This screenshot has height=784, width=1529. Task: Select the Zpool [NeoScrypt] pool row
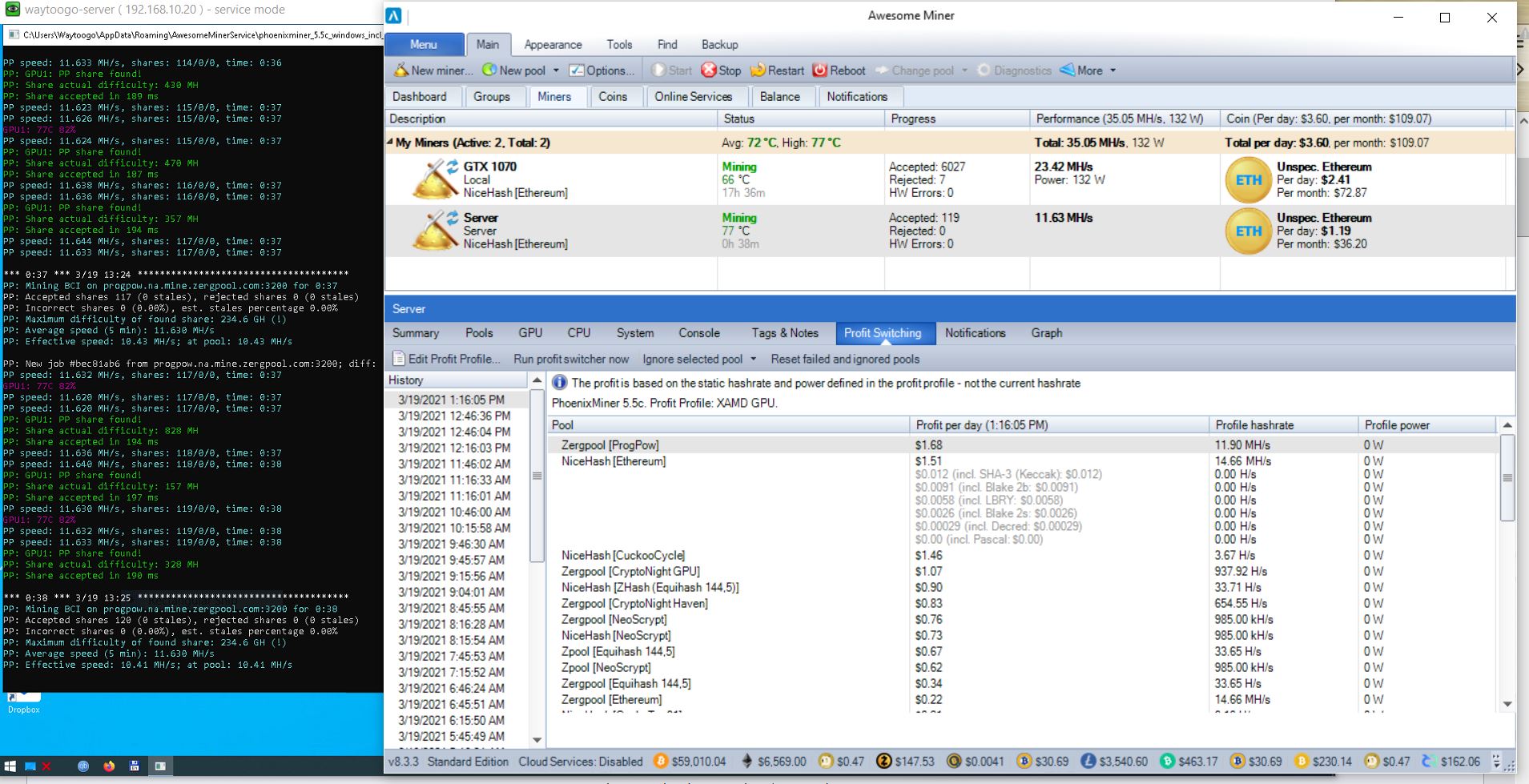point(1023,667)
